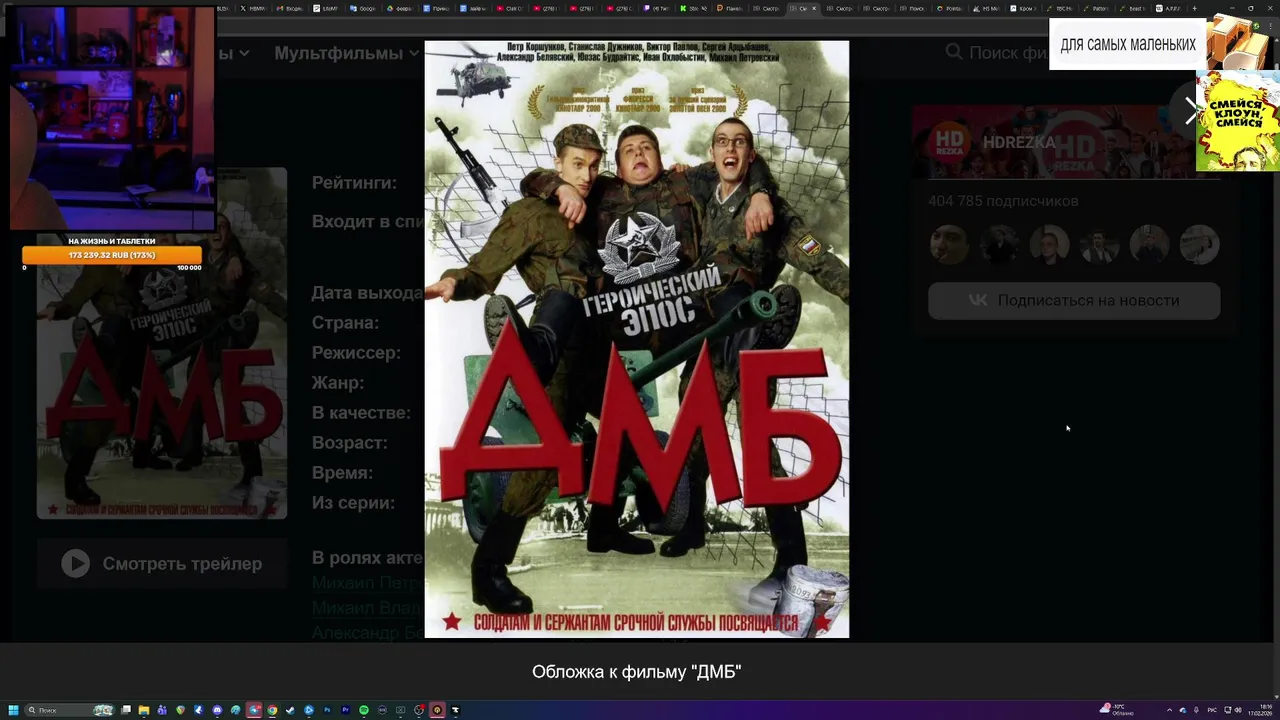The image size is (1280, 720).
Task: Switch to the HS Mir browser tab
Action: click(x=988, y=8)
